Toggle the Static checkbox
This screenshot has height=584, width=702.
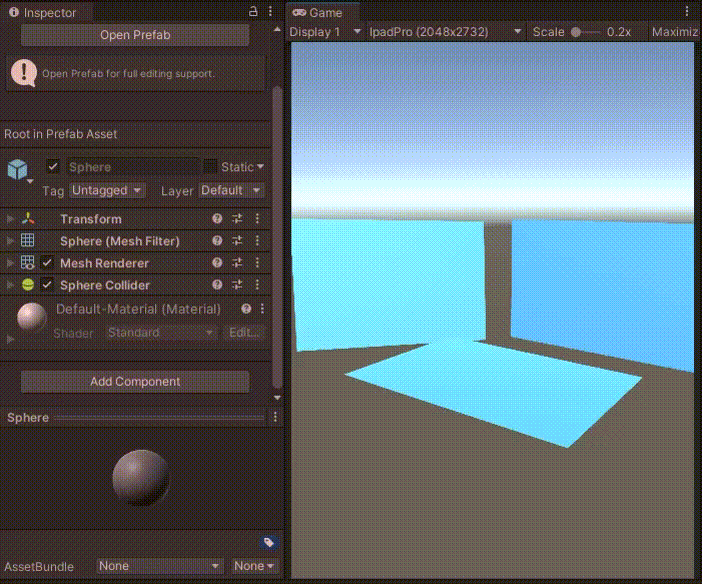coord(210,167)
